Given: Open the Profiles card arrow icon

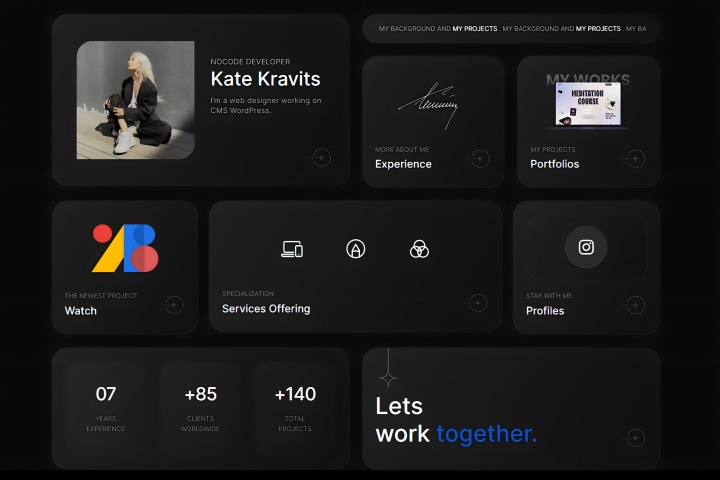Looking at the screenshot, I should pos(635,305).
